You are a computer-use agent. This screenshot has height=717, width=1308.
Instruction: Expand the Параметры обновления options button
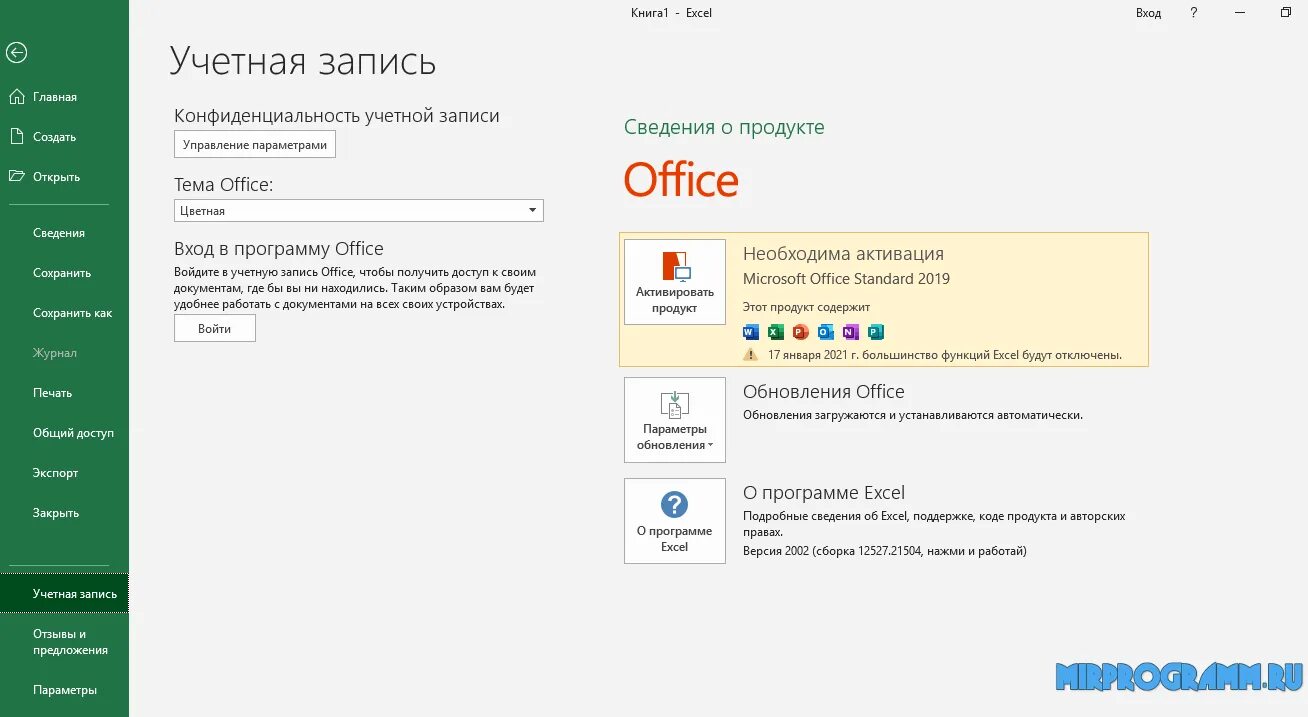(675, 420)
